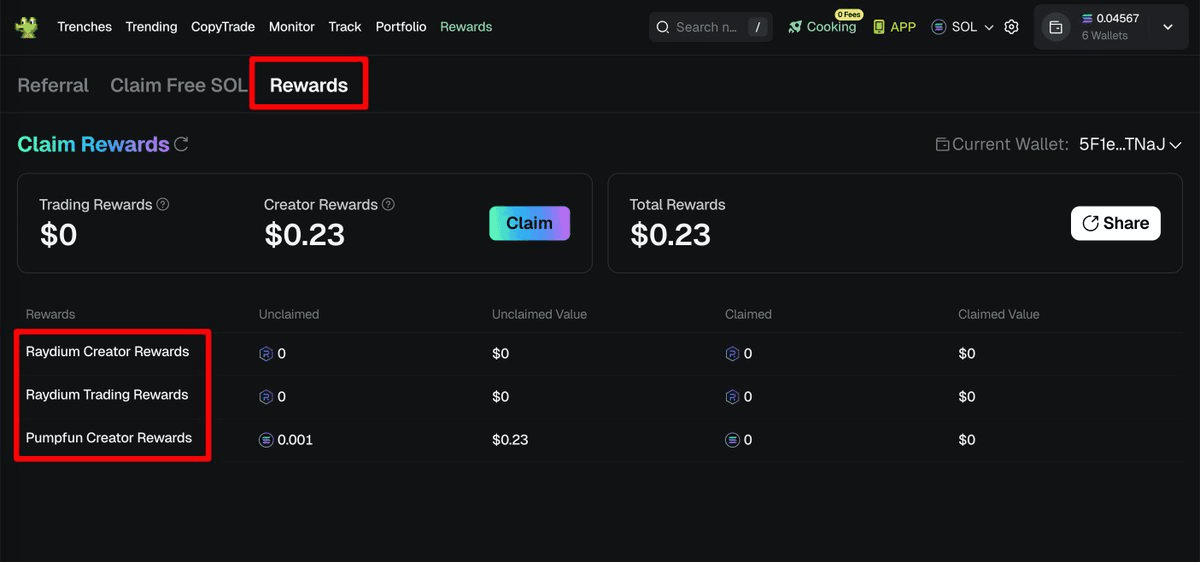This screenshot has height=562, width=1200.
Task: Go to the Portfolio page
Action: (x=400, y=27)
